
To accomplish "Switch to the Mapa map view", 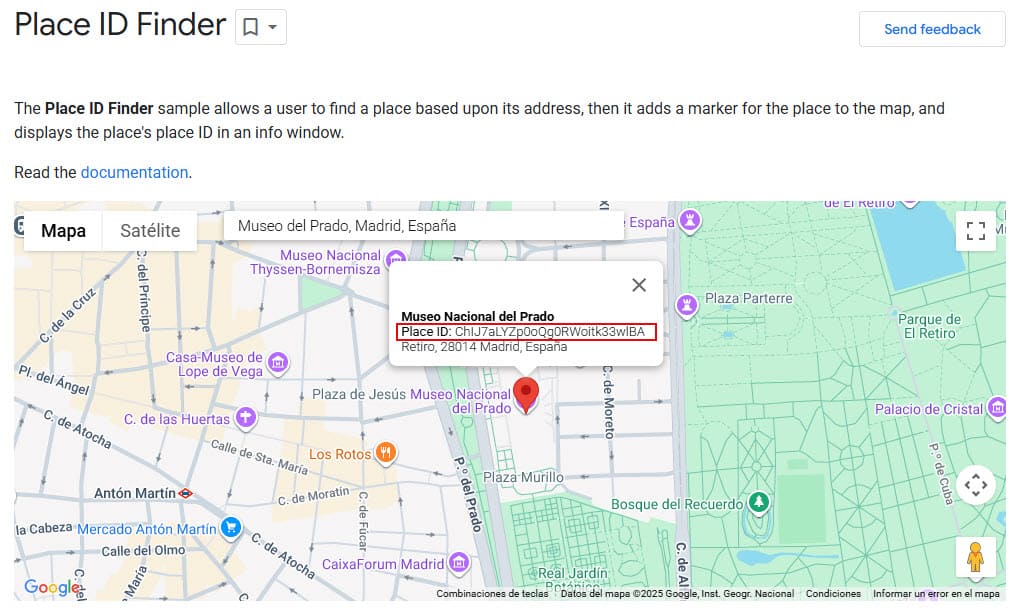I will pos(63,230).
